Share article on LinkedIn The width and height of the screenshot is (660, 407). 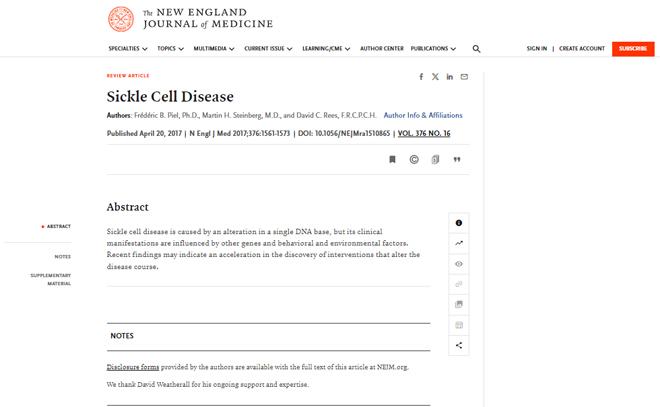pyautogui.click(x=450, y=77)
